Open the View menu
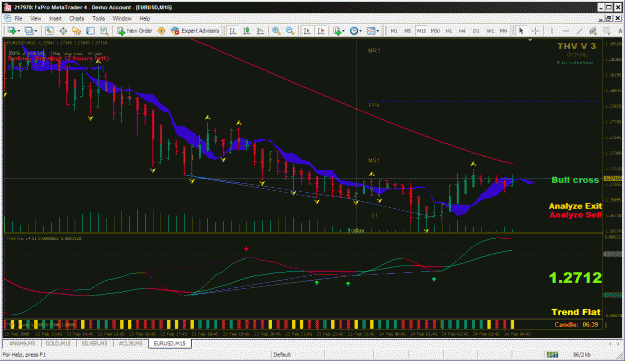 click(x=35, y=18)
